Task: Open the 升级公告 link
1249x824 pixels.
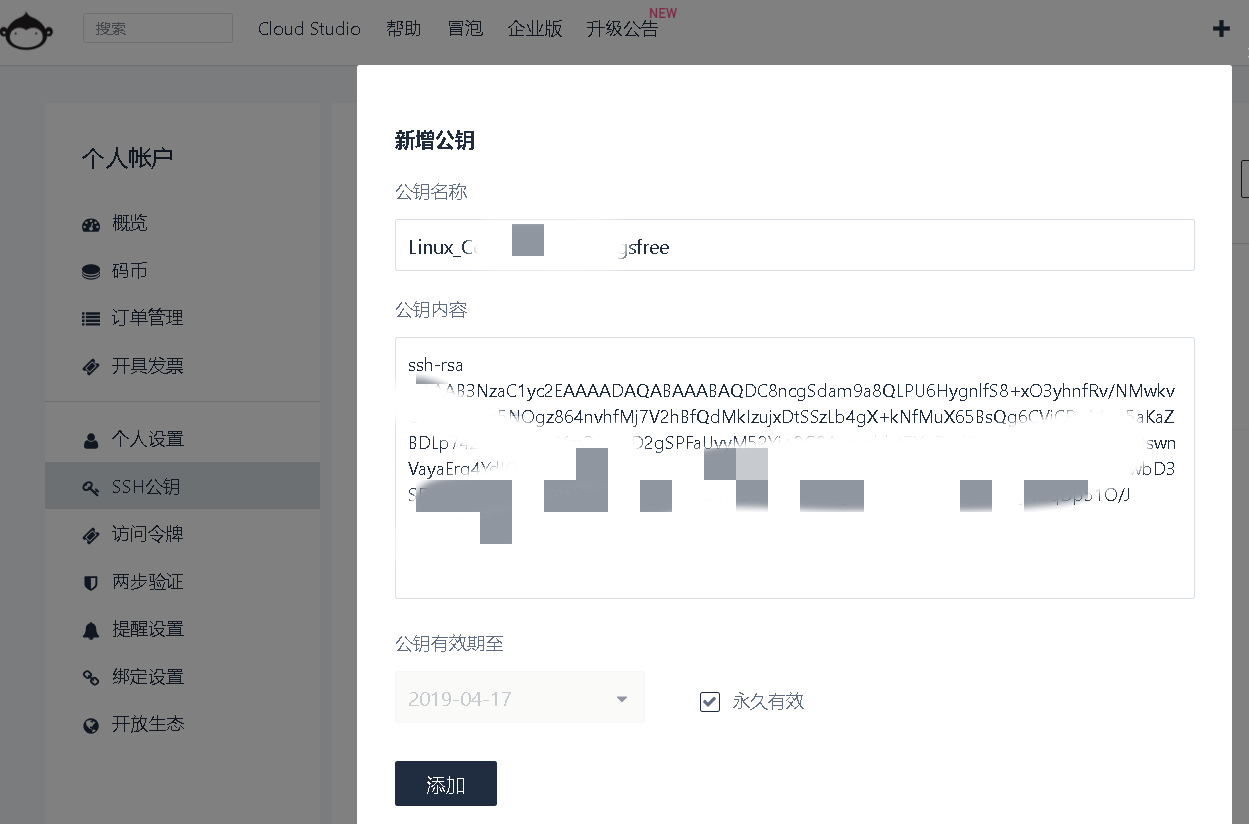Action: click(x=622, y=29)
